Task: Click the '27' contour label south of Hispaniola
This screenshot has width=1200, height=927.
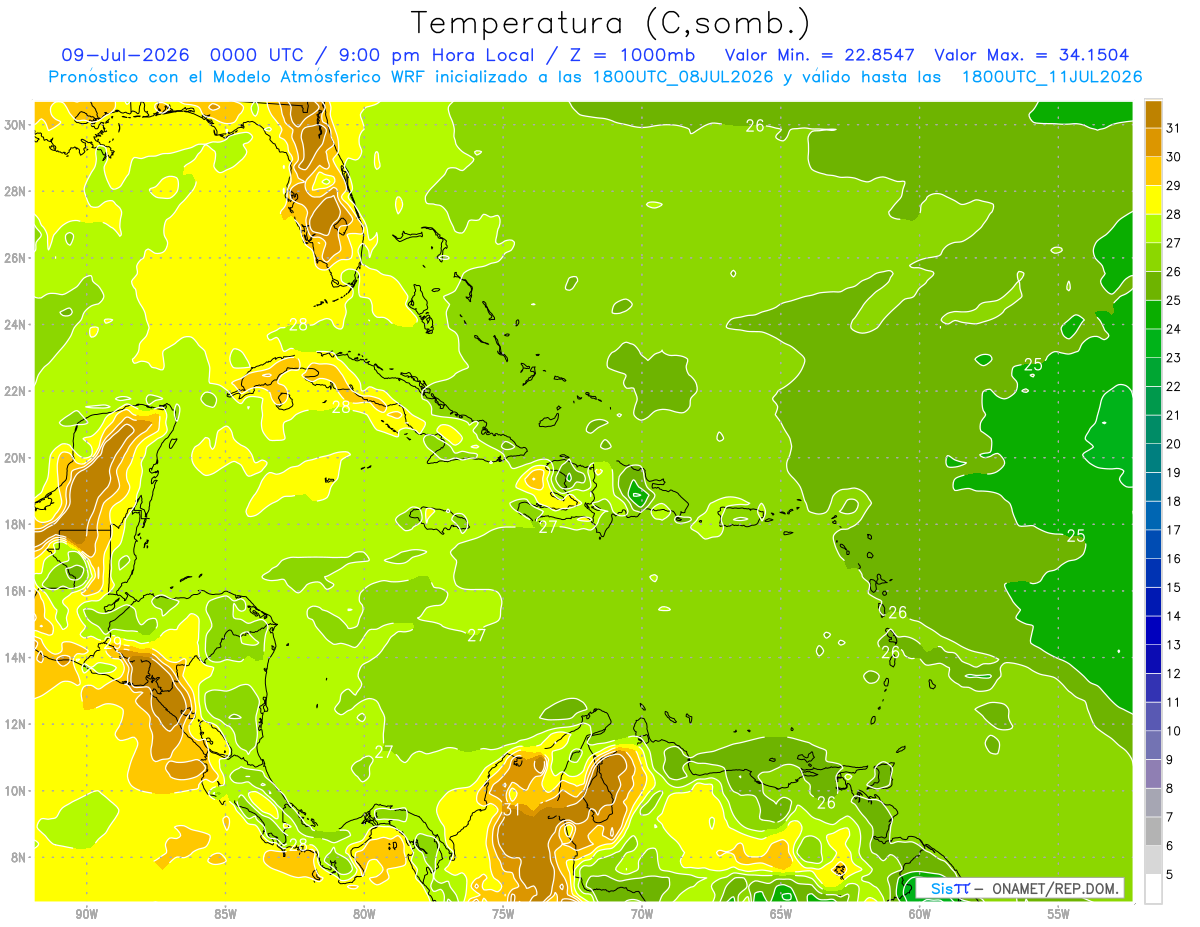Action: pos(548,527)
